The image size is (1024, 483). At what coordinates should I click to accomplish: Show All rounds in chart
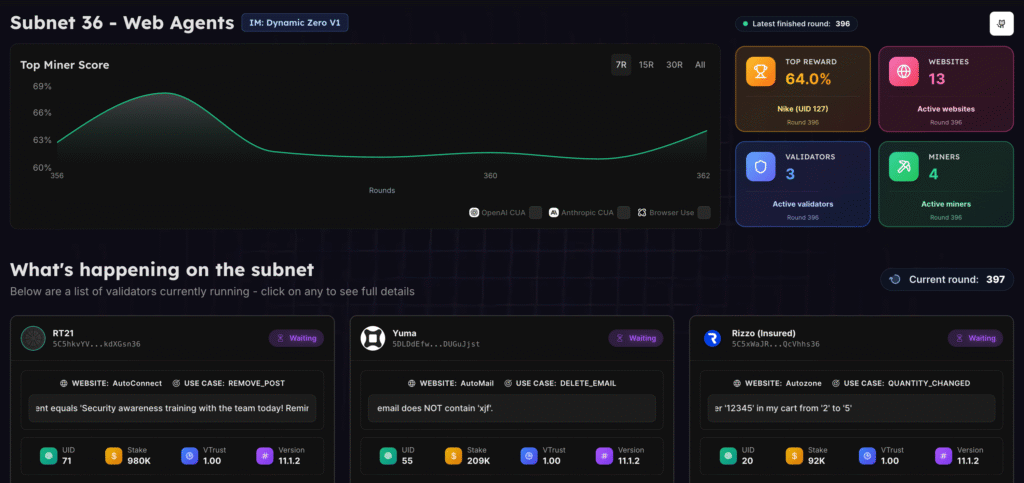tap(700, 65)
